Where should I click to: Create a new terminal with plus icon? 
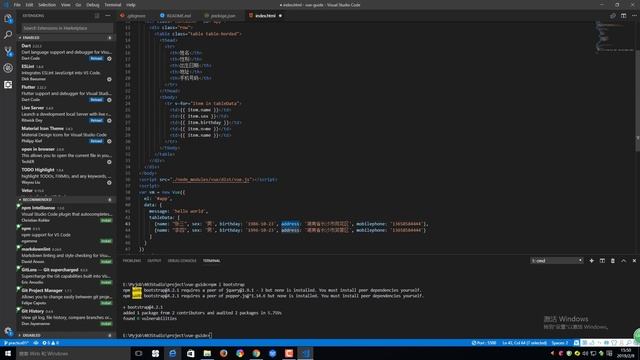(591, 260)
